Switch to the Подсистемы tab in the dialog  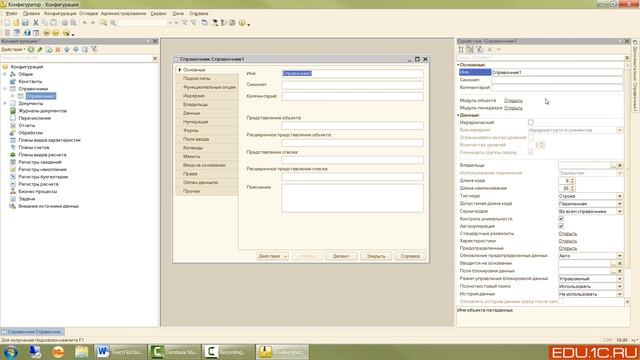coord(207,78)
